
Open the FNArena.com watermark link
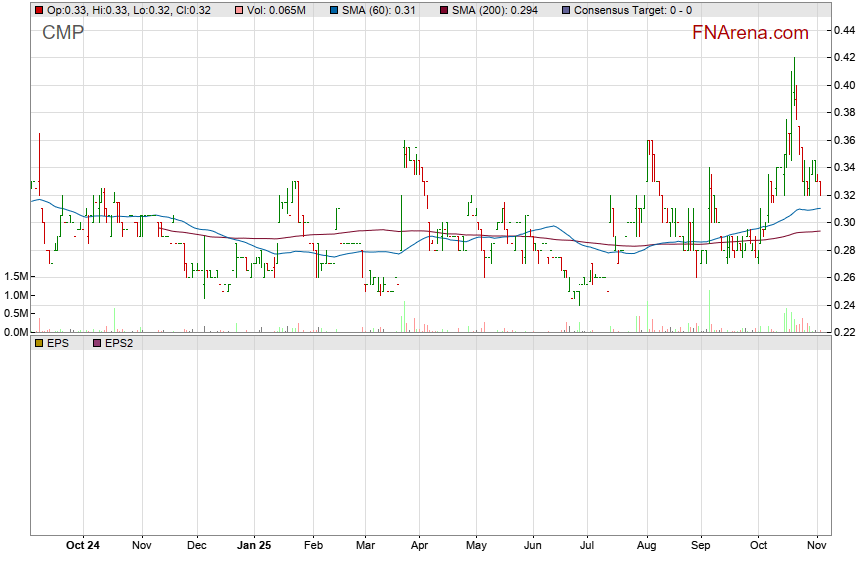(x=750, y=33)
